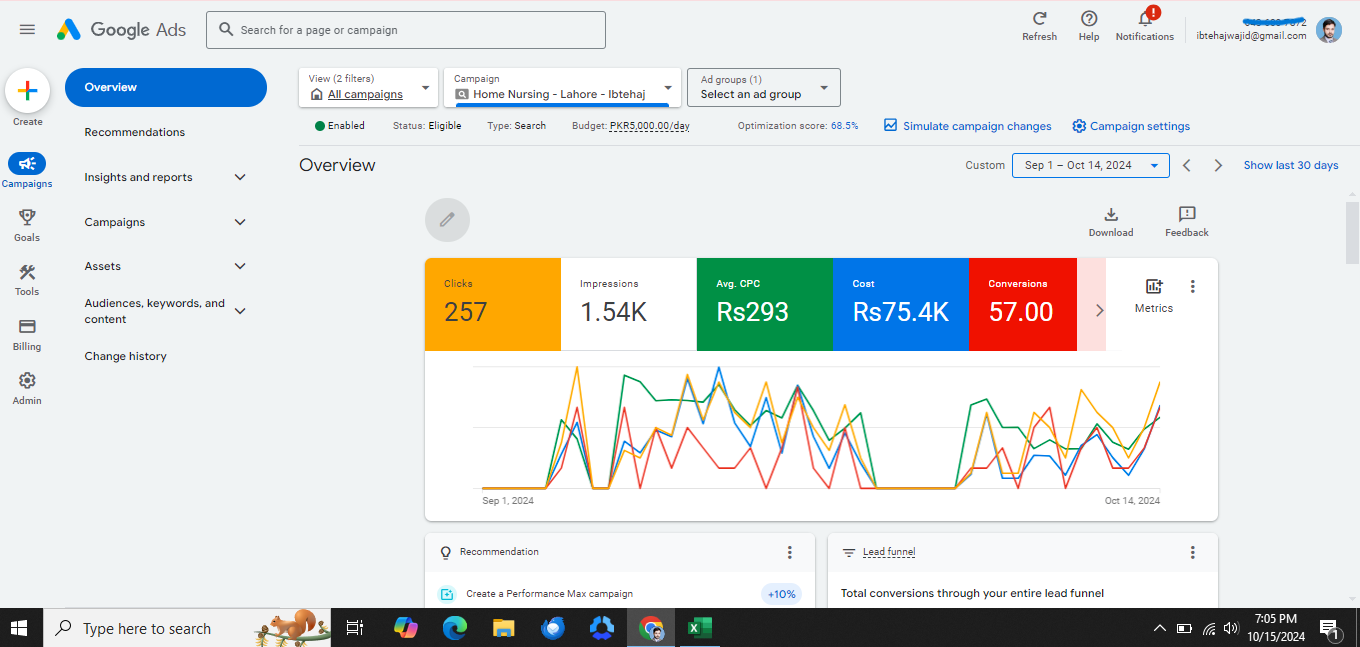Open the Tools wrench icon

(x=27, y=273)
